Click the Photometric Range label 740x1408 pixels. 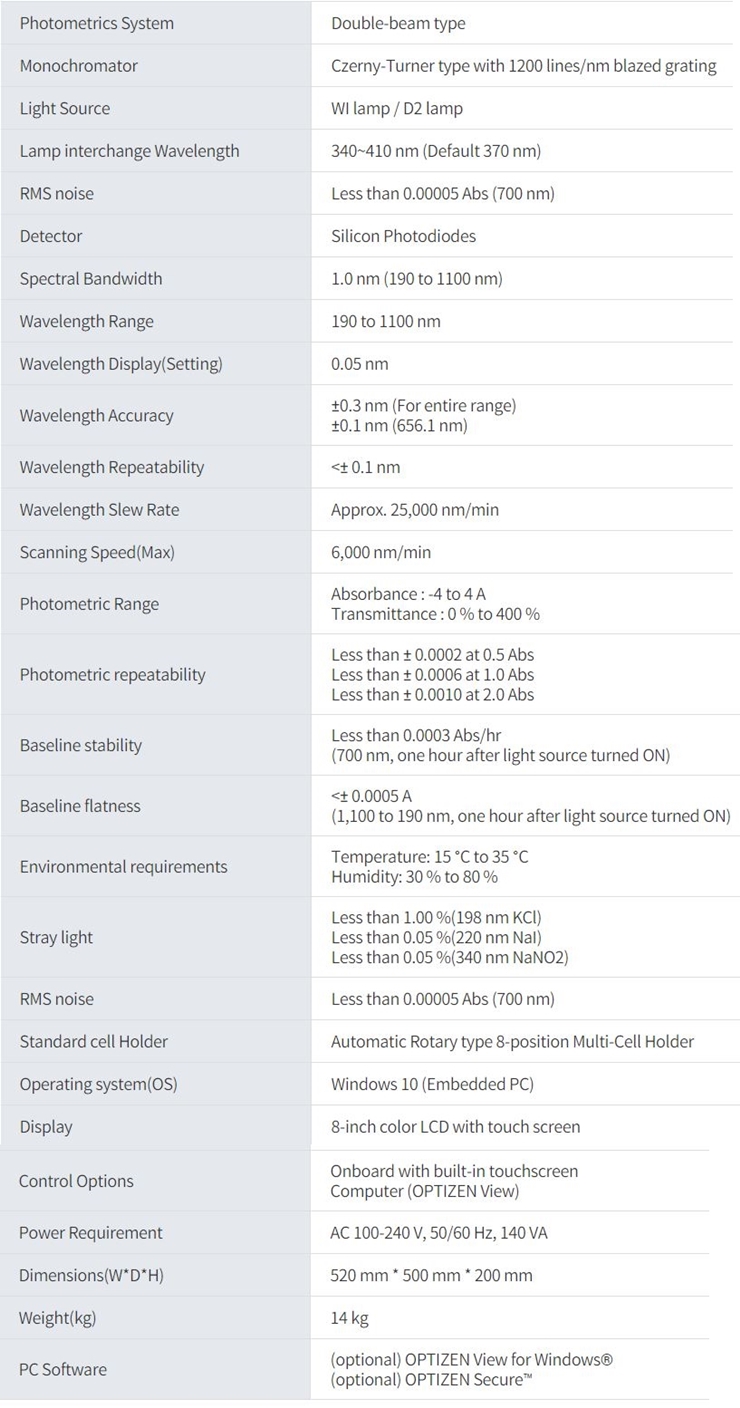click(89, 604)
